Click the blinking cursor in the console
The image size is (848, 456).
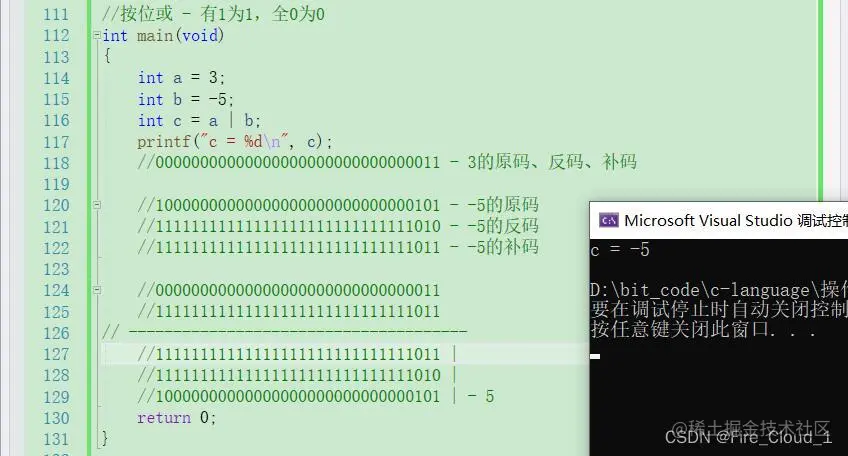click(595, 356)
